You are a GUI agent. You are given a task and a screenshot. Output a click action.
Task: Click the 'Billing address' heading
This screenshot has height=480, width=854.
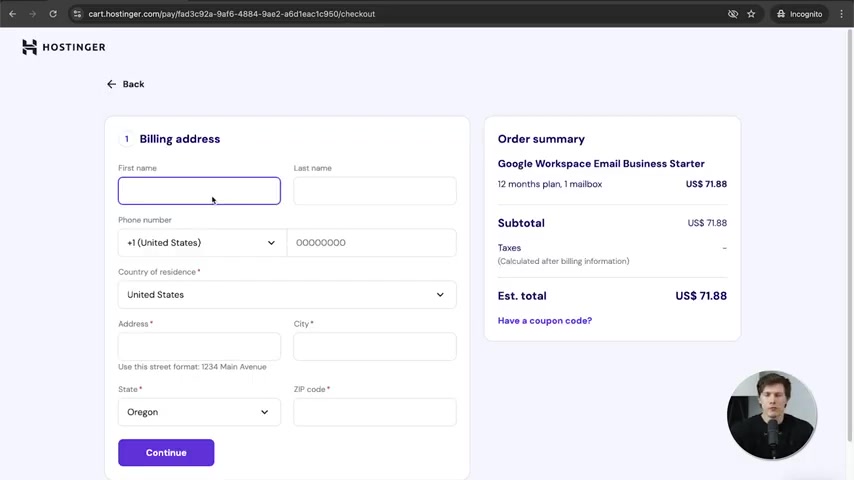(x=180, y=139)
